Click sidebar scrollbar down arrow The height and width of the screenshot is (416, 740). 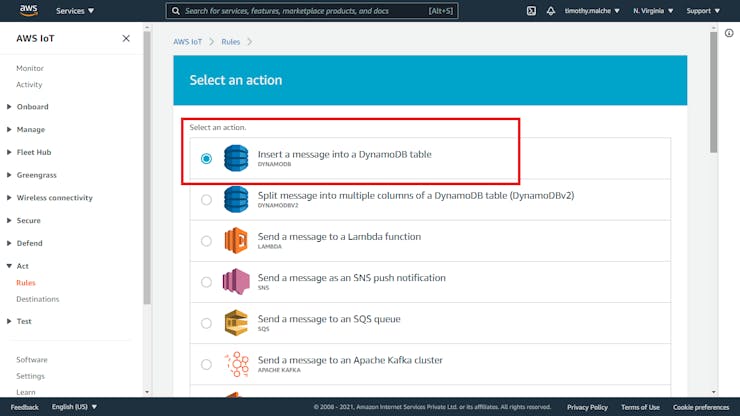(147, 392)
